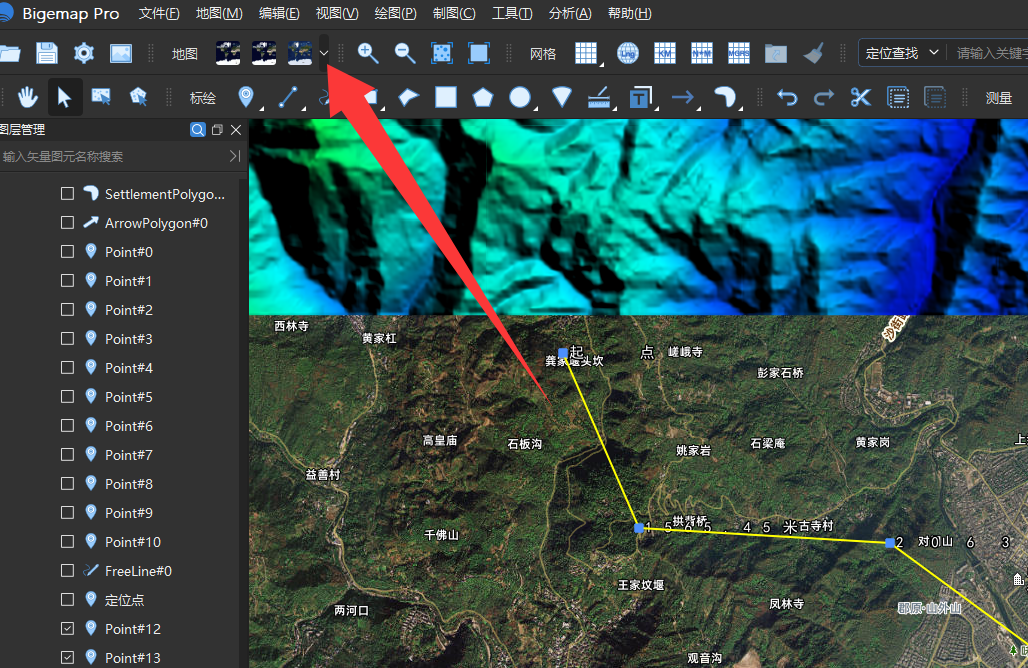
Task: Select the circle drawing tool
Action: coord(520,98)
